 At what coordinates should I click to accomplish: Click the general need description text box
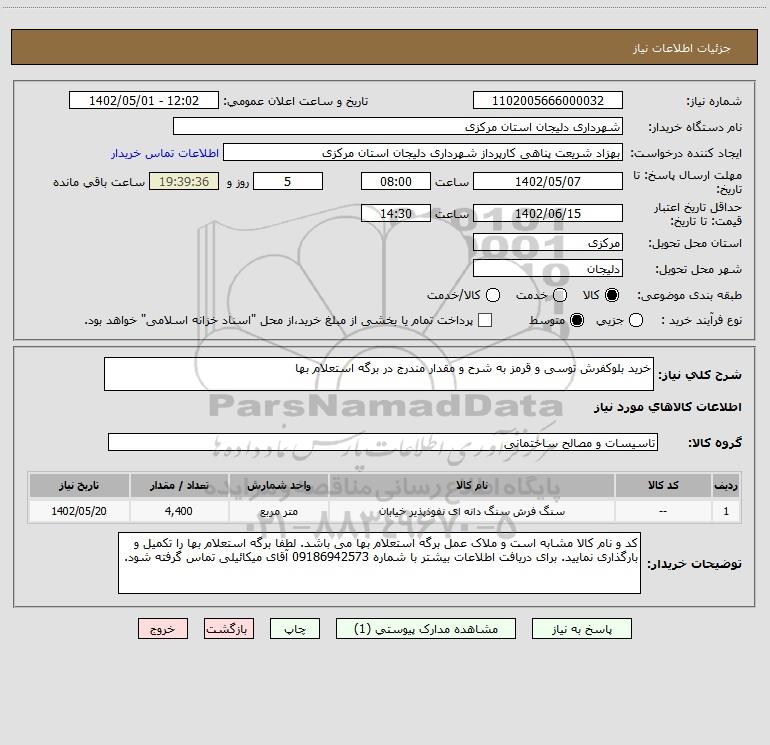coord(379,374)
